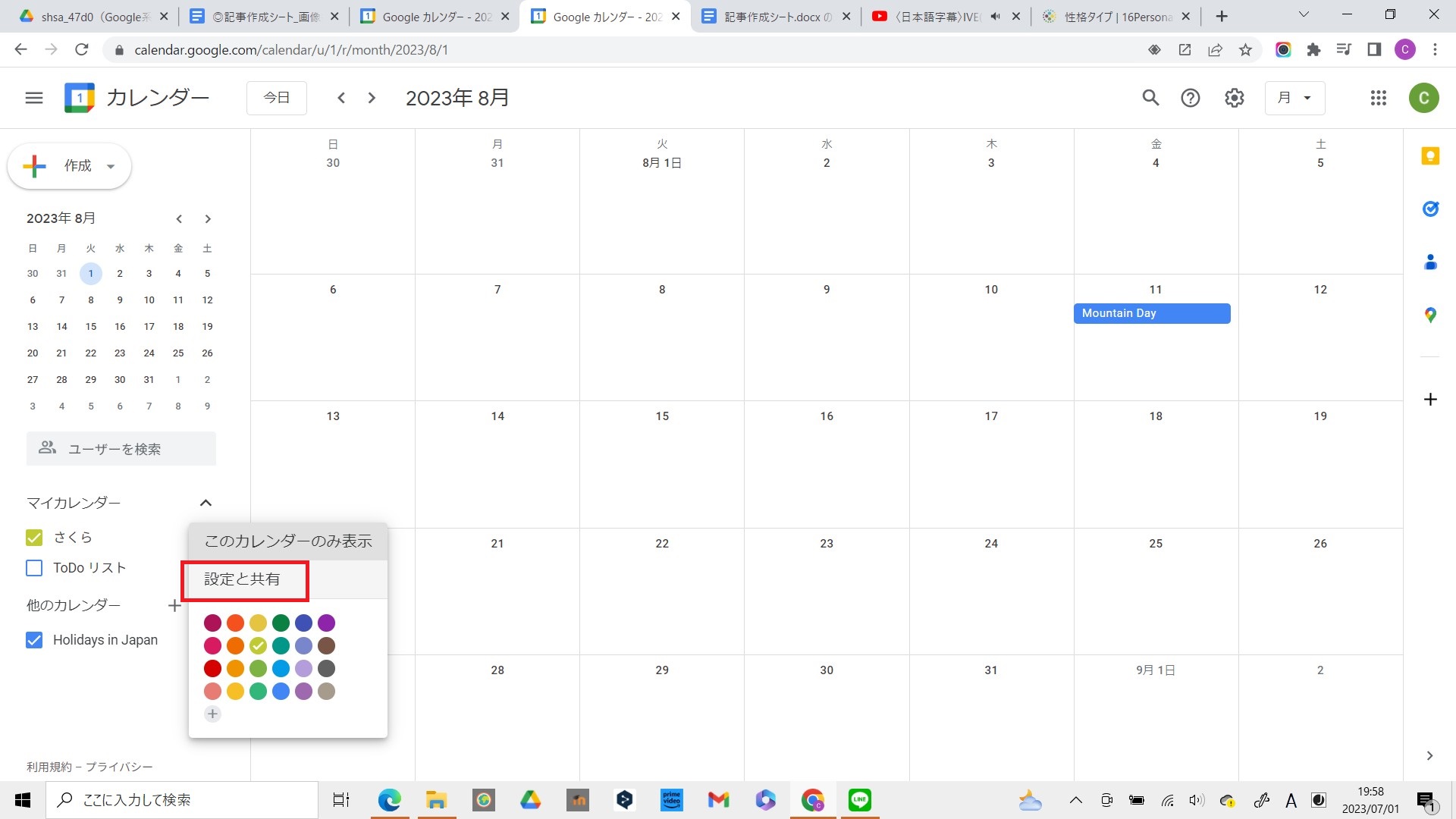Open the main menu hamburger icon
This screenshot has height=819, width=1456.
(33, 98)
